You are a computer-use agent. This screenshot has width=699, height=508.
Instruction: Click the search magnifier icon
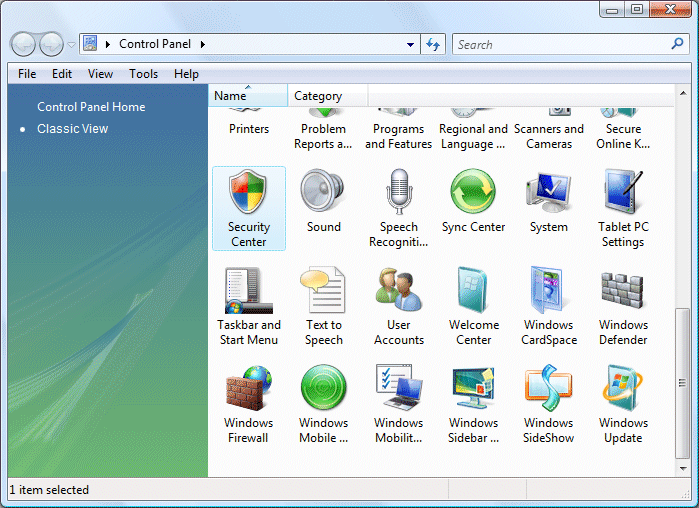(x=677, y=44)
